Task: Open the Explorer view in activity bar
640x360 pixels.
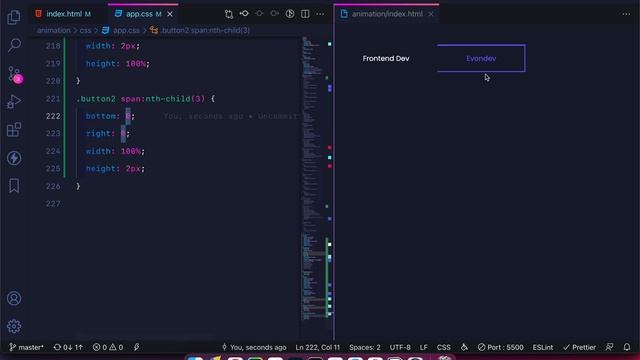Action: (x=14, y=17)
